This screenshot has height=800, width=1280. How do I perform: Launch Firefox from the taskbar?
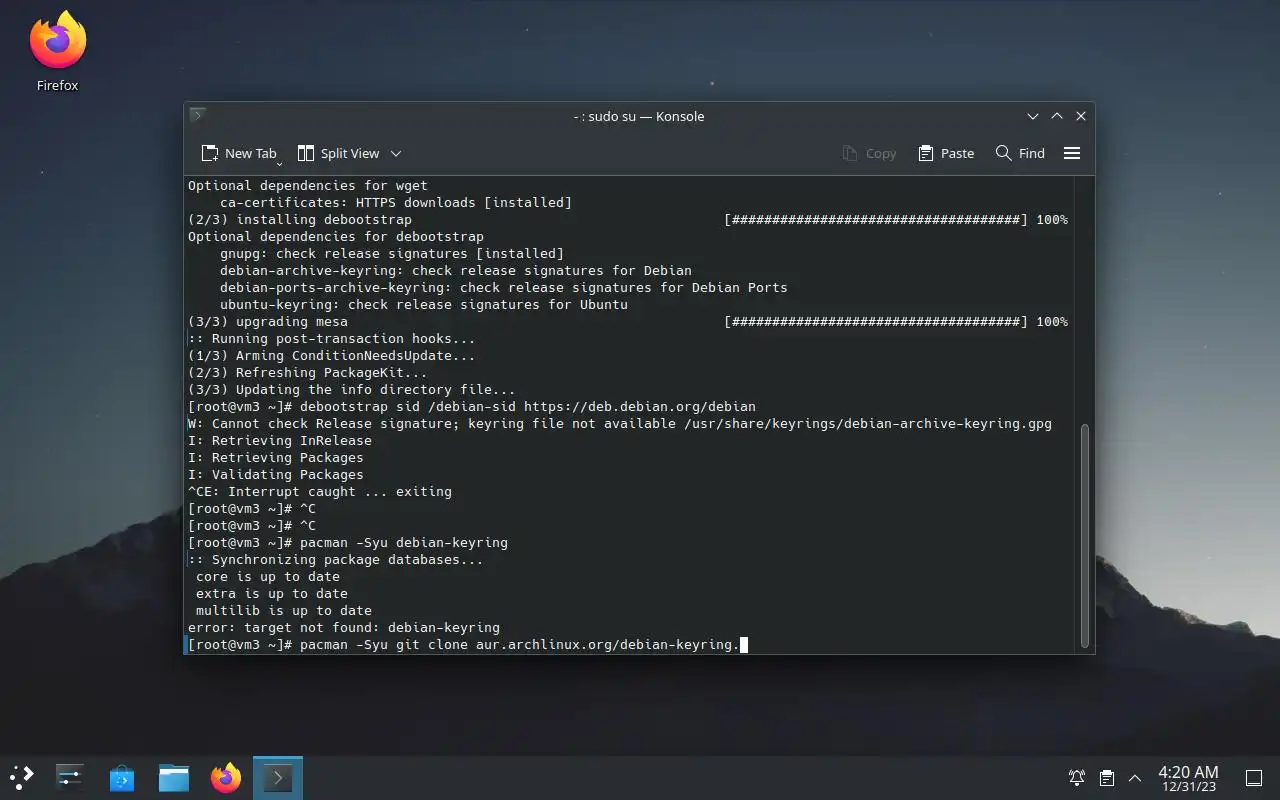(x=226, y=777)
